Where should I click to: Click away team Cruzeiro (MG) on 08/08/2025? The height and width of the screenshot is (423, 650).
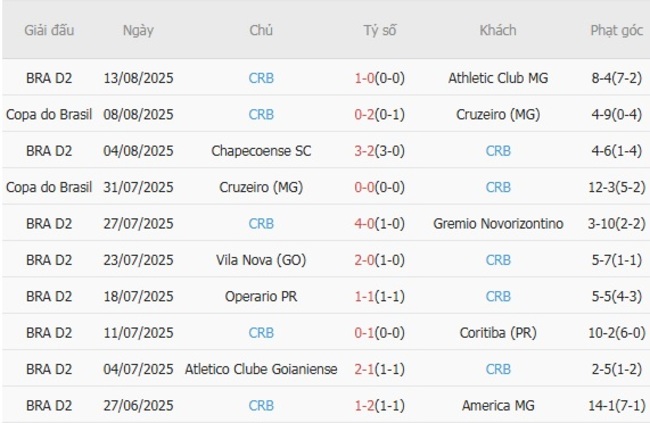coord(498,114)
